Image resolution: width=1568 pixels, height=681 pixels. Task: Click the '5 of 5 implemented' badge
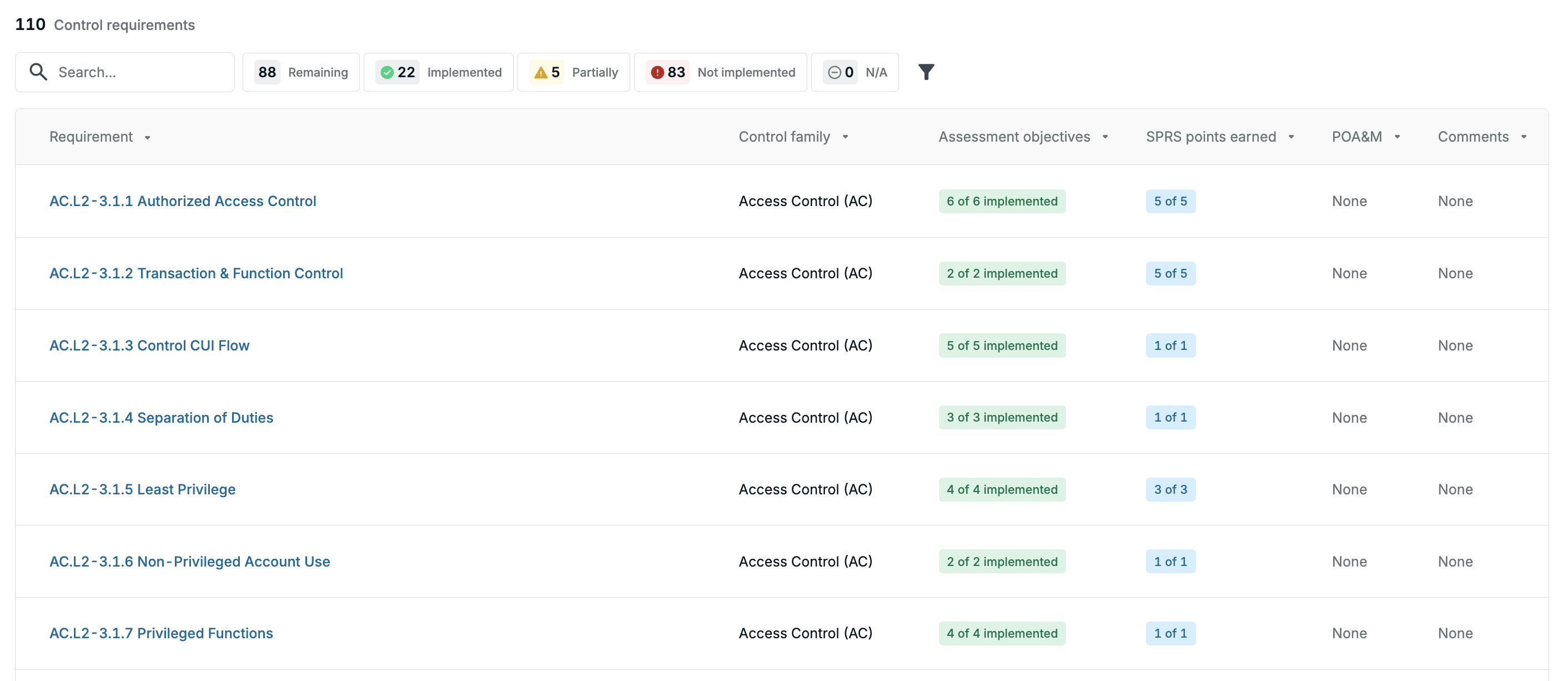[1002, 345]
